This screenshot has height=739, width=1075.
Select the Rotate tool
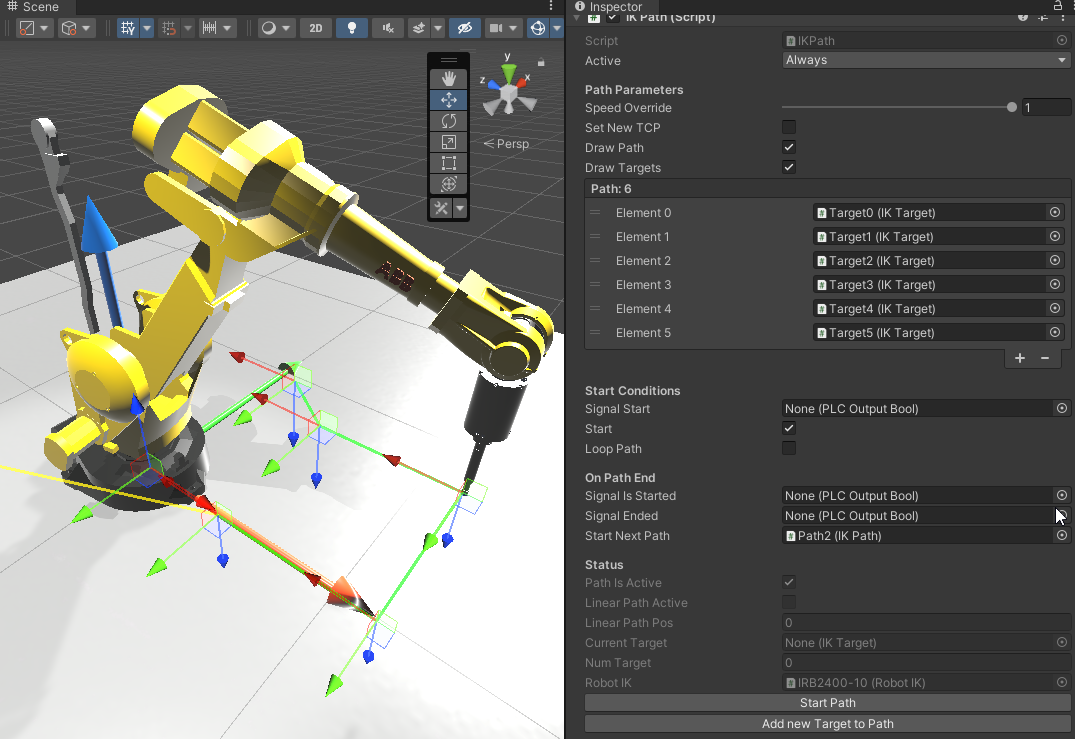coord(448,120)
